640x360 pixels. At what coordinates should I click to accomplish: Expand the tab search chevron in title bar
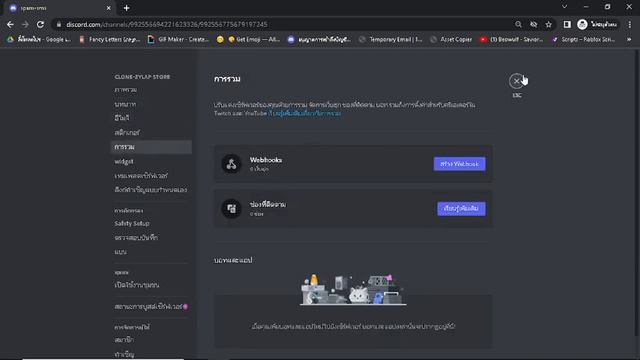tap(564, 7)
